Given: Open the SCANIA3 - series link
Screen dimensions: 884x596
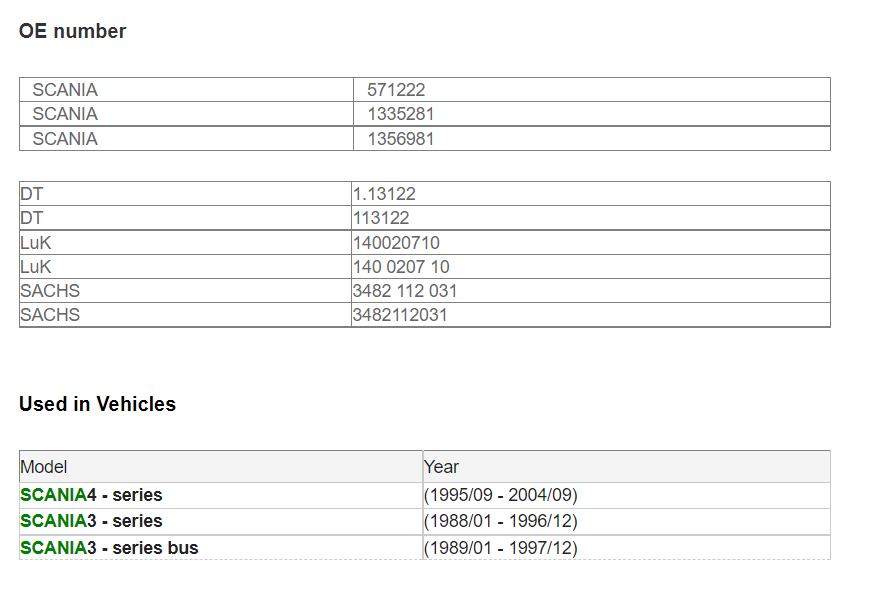Looking at the screenshot, I should (91, 521).
